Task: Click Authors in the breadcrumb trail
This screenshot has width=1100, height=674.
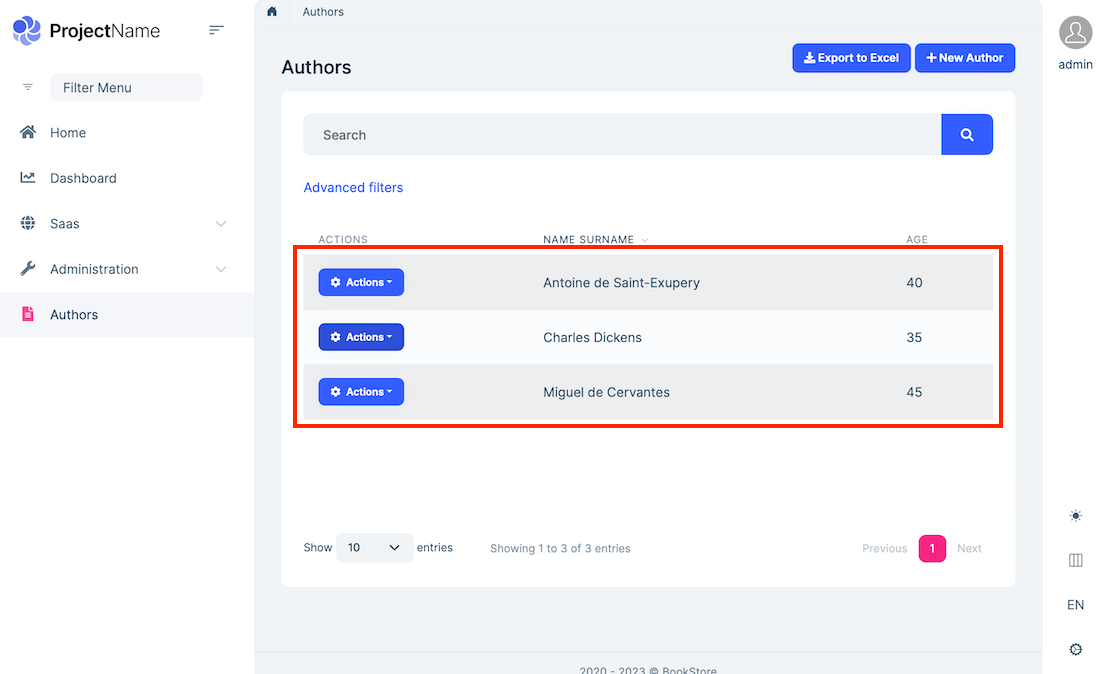Action: coord(322,12)
